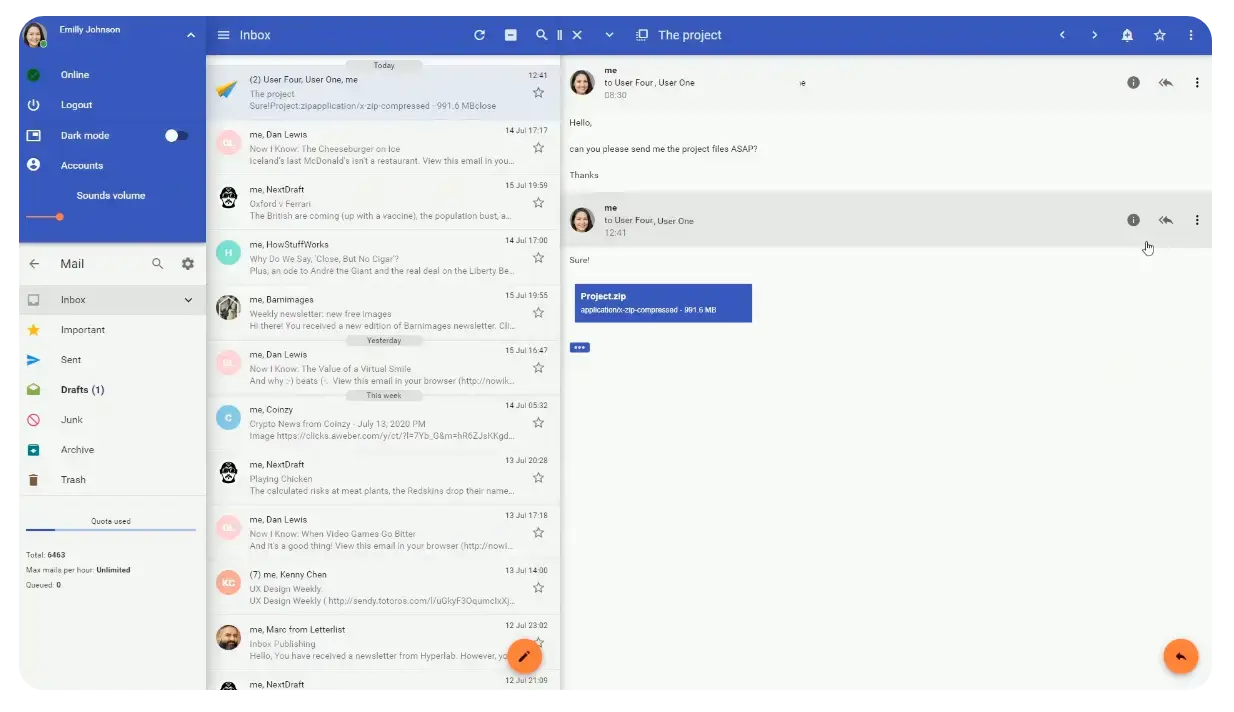Collapse the Emilly Johnson account panel
The width and height of the screenshot is (1234, 712).
[190, 36]
